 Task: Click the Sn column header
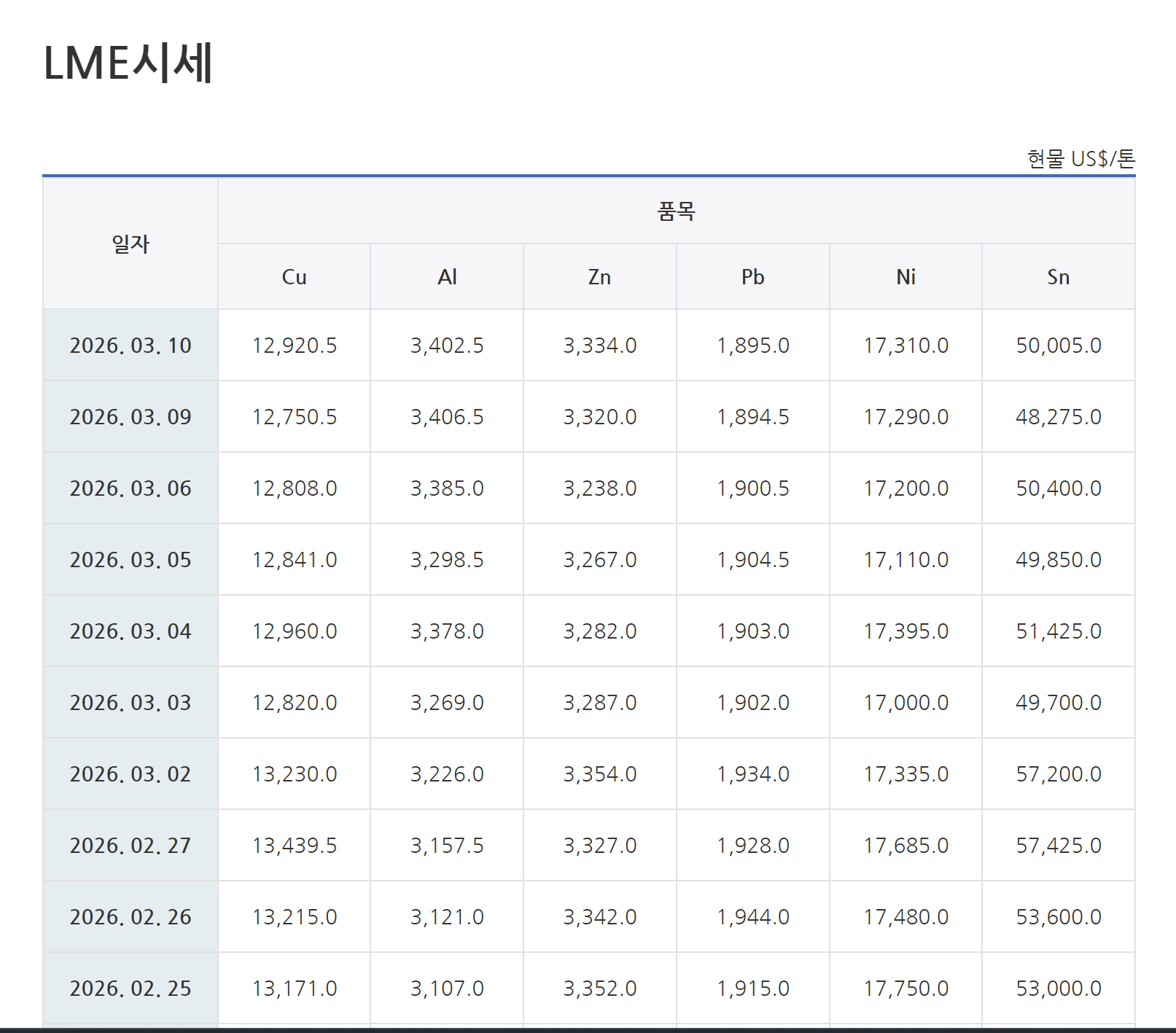pyautogui.click(x=1058, y=277)
